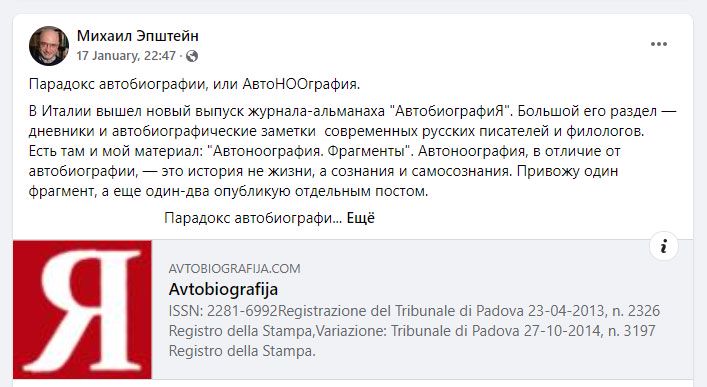Open the three-dot post options menu
707x387 pixels.
click(x=659, y=44)
